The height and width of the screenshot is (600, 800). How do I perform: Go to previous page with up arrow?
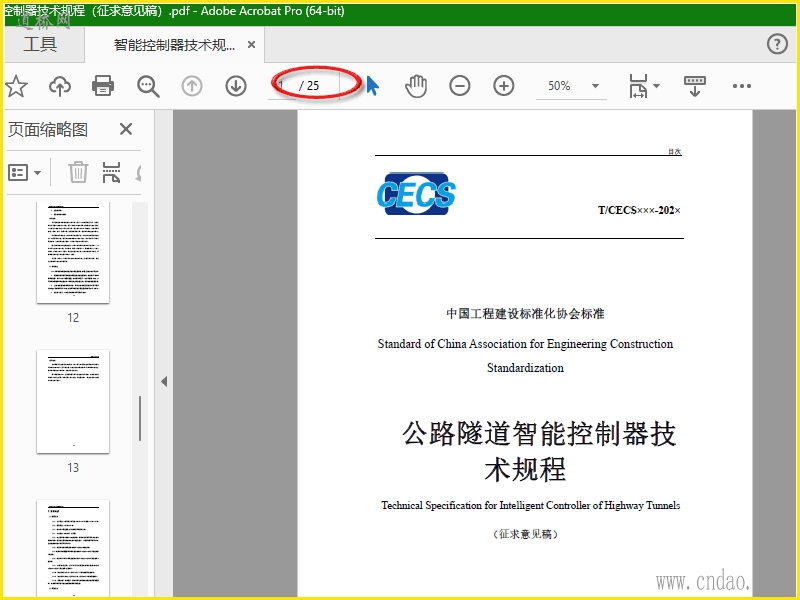(192, 86)
